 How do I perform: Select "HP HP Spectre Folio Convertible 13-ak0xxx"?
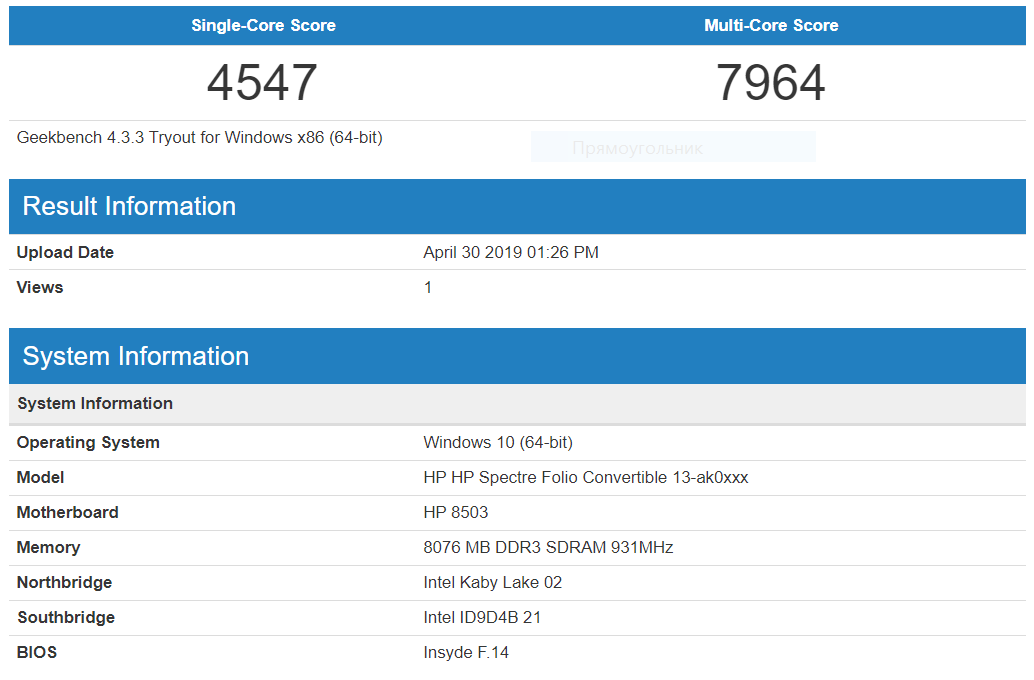(x=586, y=478)
